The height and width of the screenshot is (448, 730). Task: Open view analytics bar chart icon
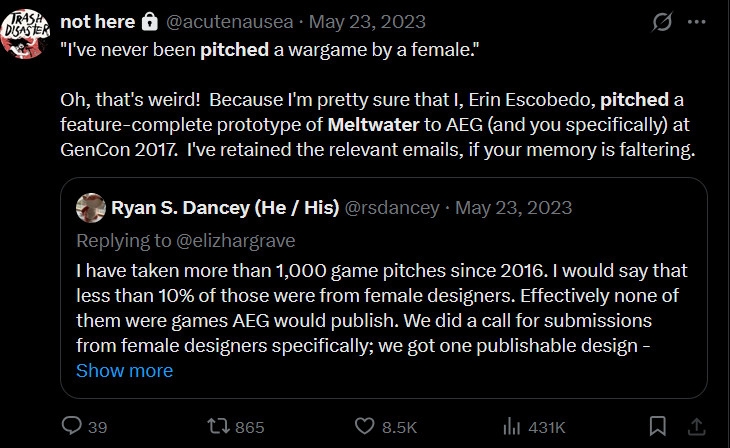511,426
